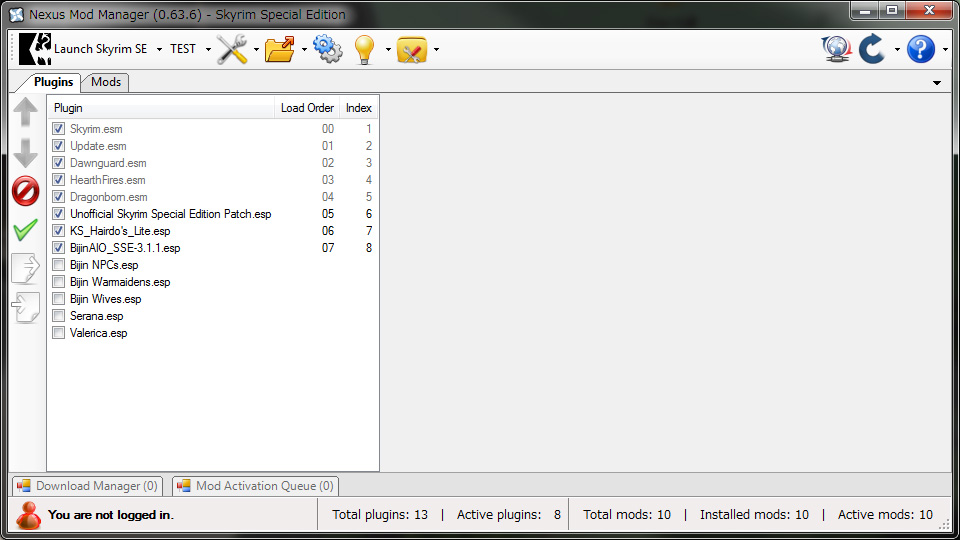The height and width of the screenshot is (540, 960).
Task: Check the Serana.esp checkbox
Action: (x=58, y=316)
